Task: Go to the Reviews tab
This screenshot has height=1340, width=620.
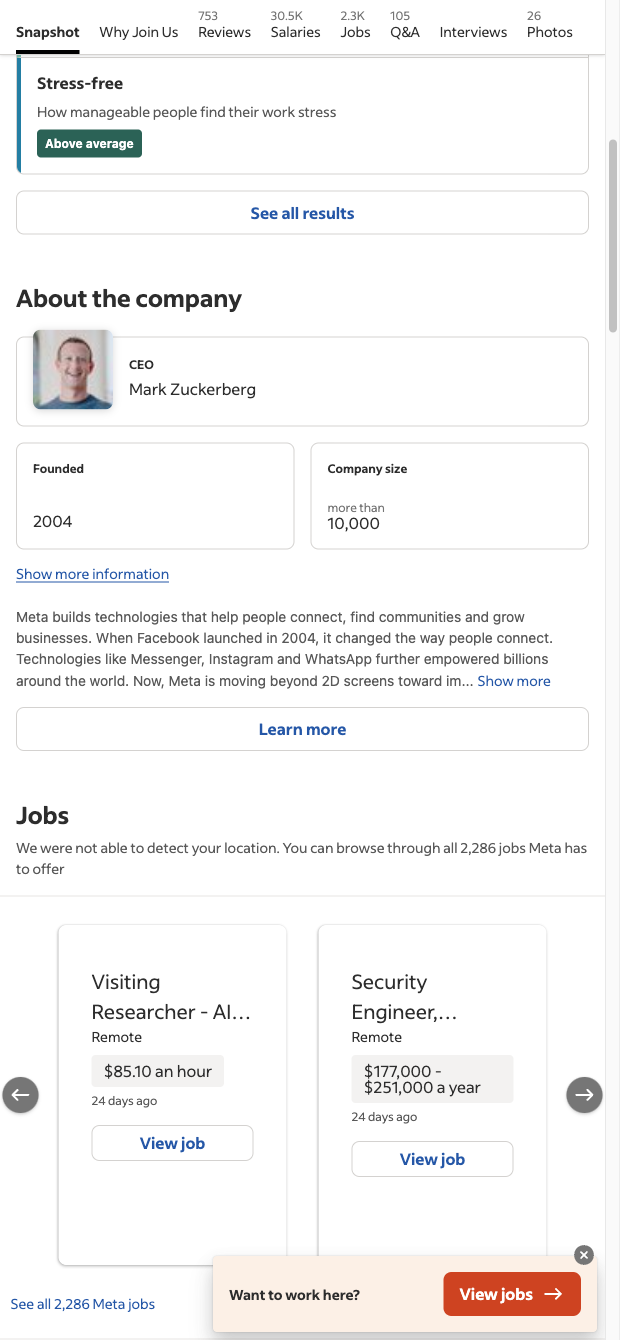Action: (x=224, y=26)
